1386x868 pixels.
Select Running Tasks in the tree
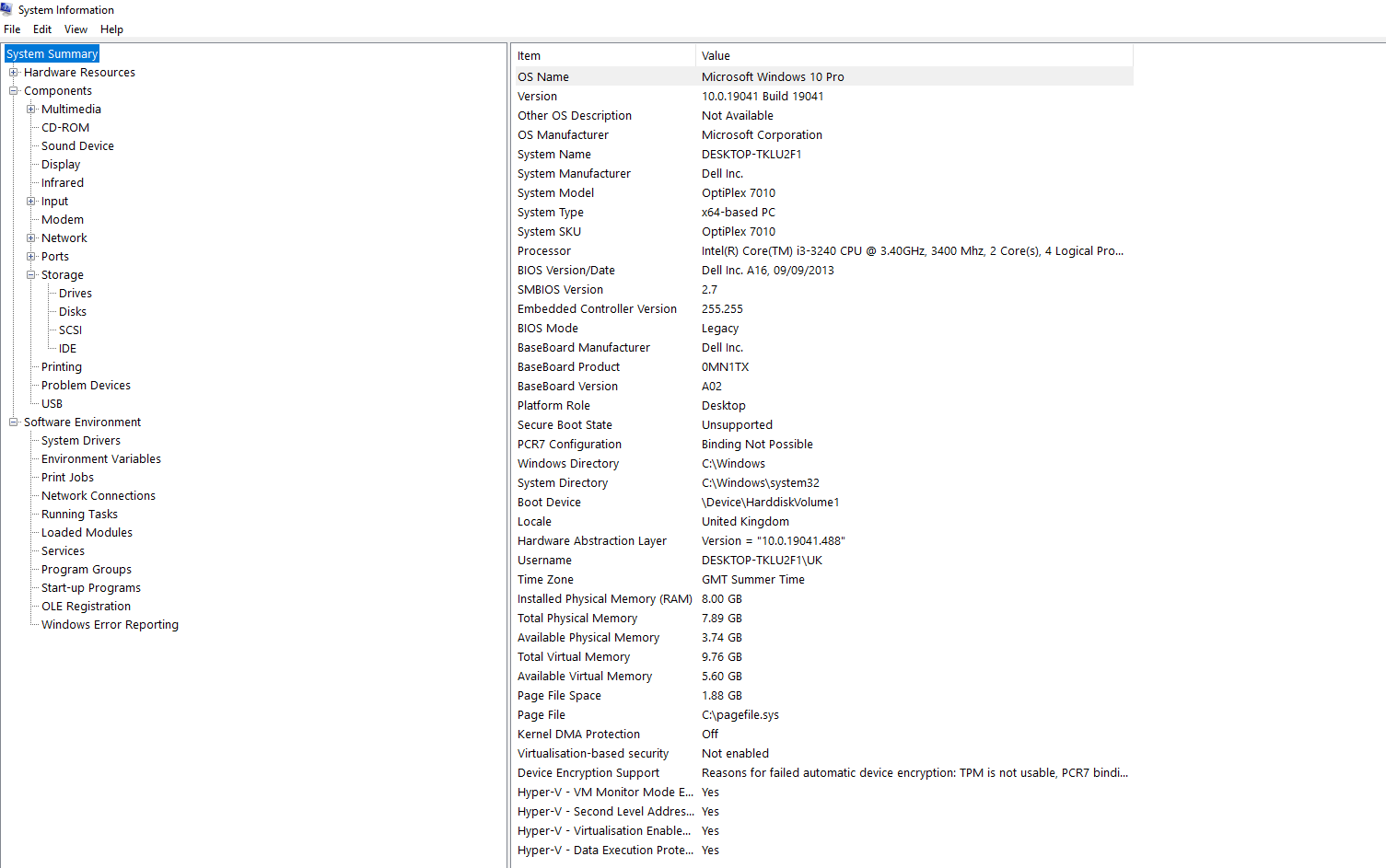79,515
